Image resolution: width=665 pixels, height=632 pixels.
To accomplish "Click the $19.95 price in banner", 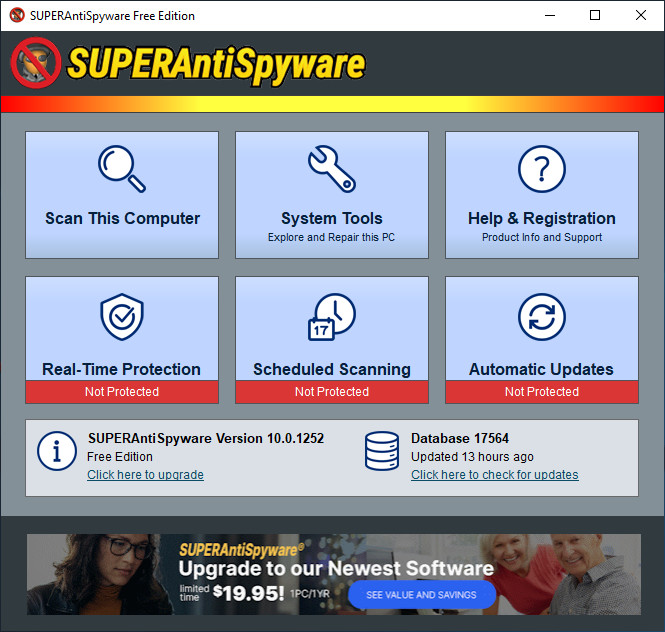I will 248,593.
